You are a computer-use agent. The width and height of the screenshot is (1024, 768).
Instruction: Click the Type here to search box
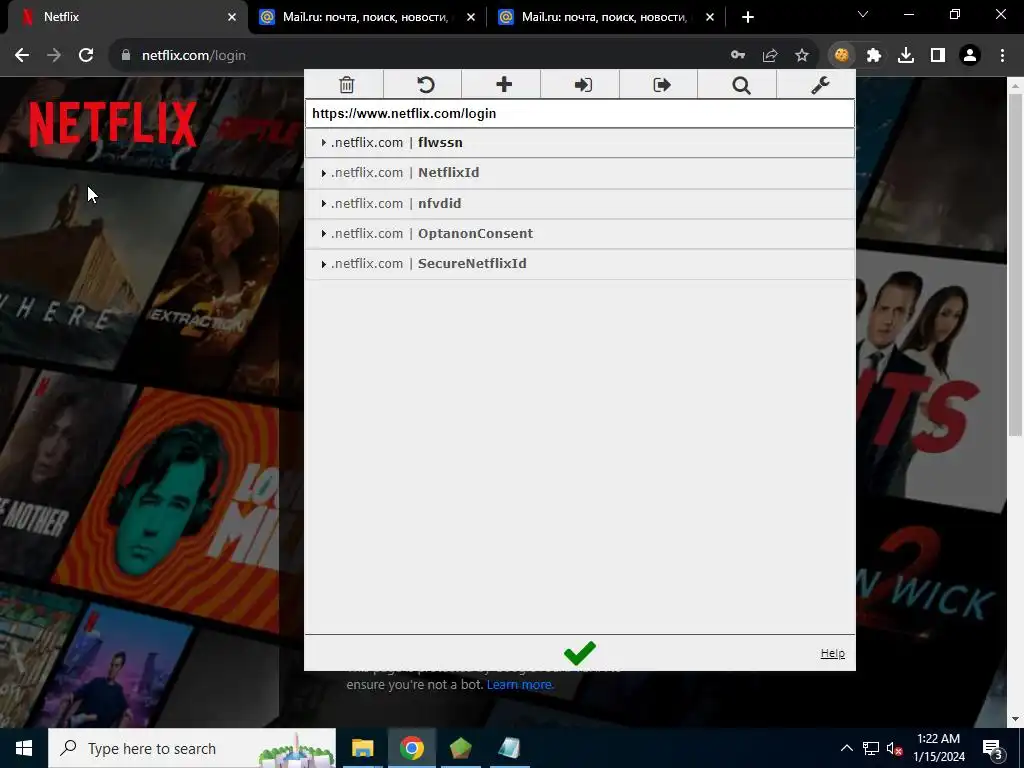(192, 748)
